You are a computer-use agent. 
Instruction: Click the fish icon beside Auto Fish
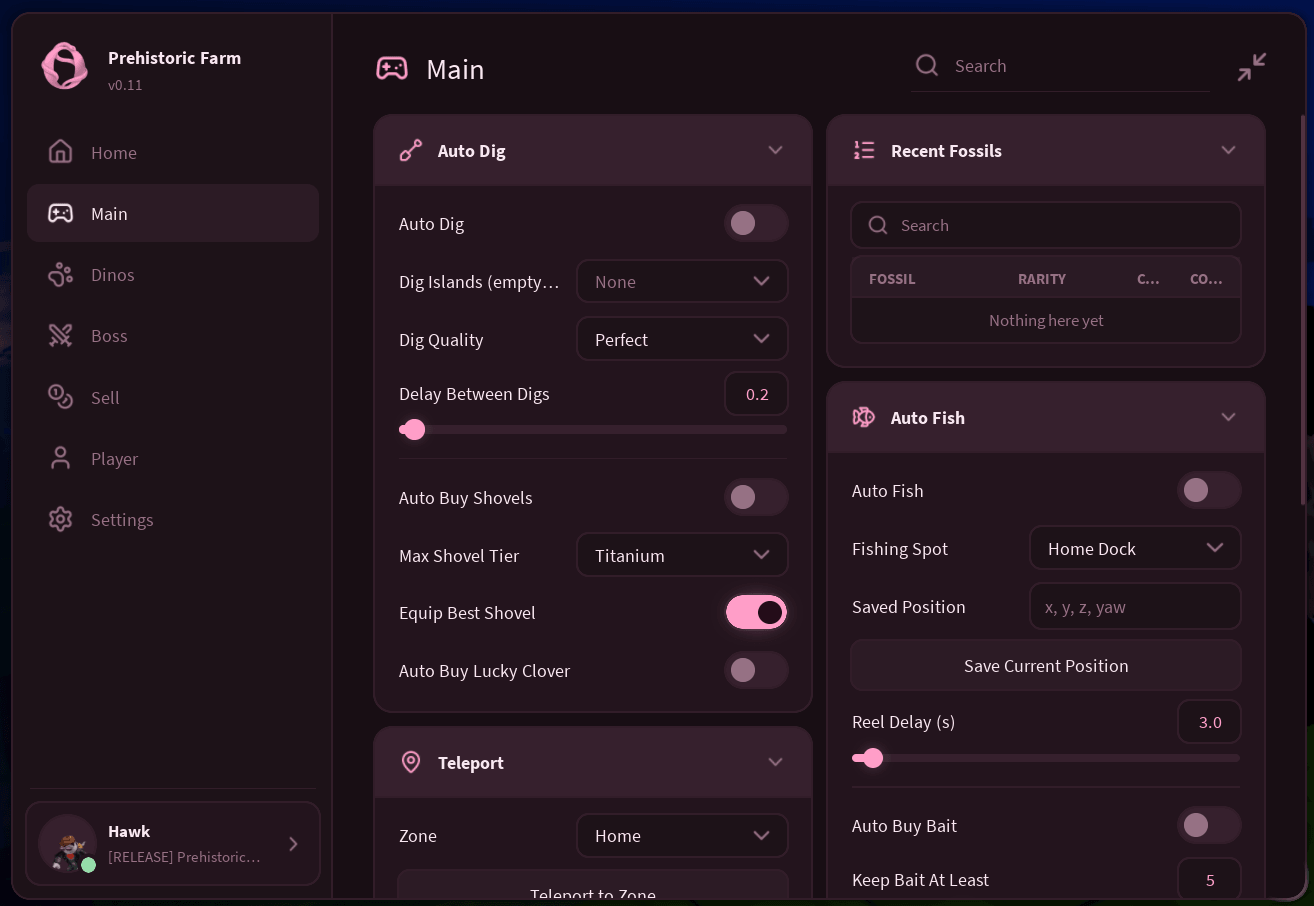tap(864, 417)
